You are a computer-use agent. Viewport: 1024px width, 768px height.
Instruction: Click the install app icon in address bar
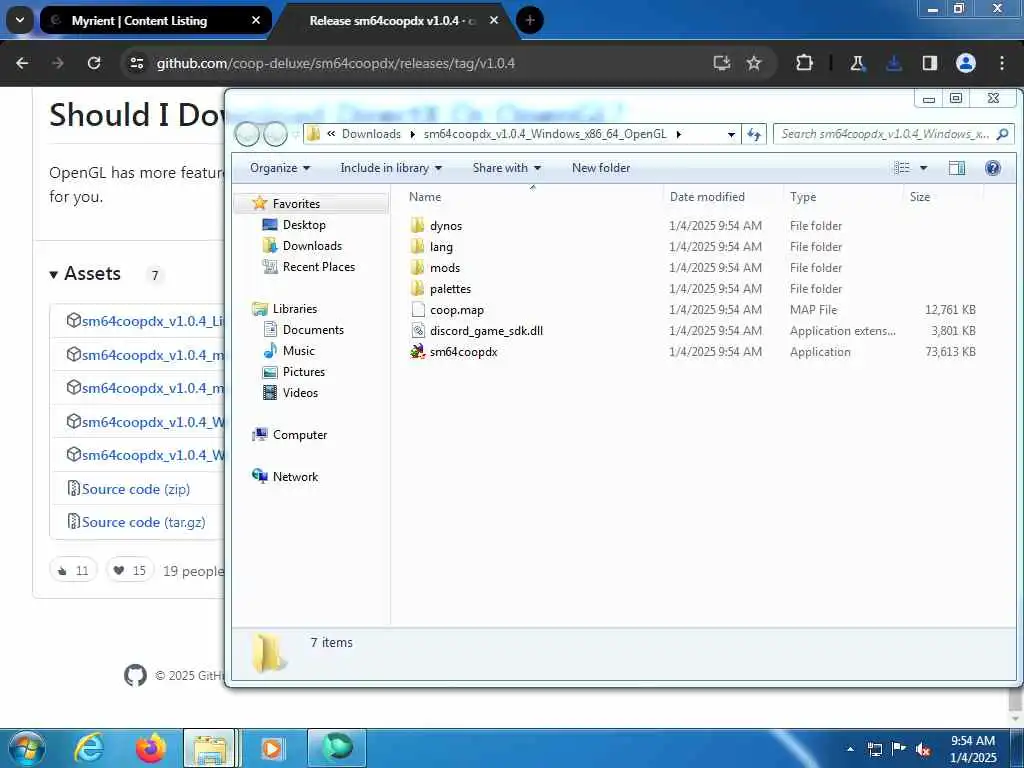pyautogui.click(x=722, y=63)
